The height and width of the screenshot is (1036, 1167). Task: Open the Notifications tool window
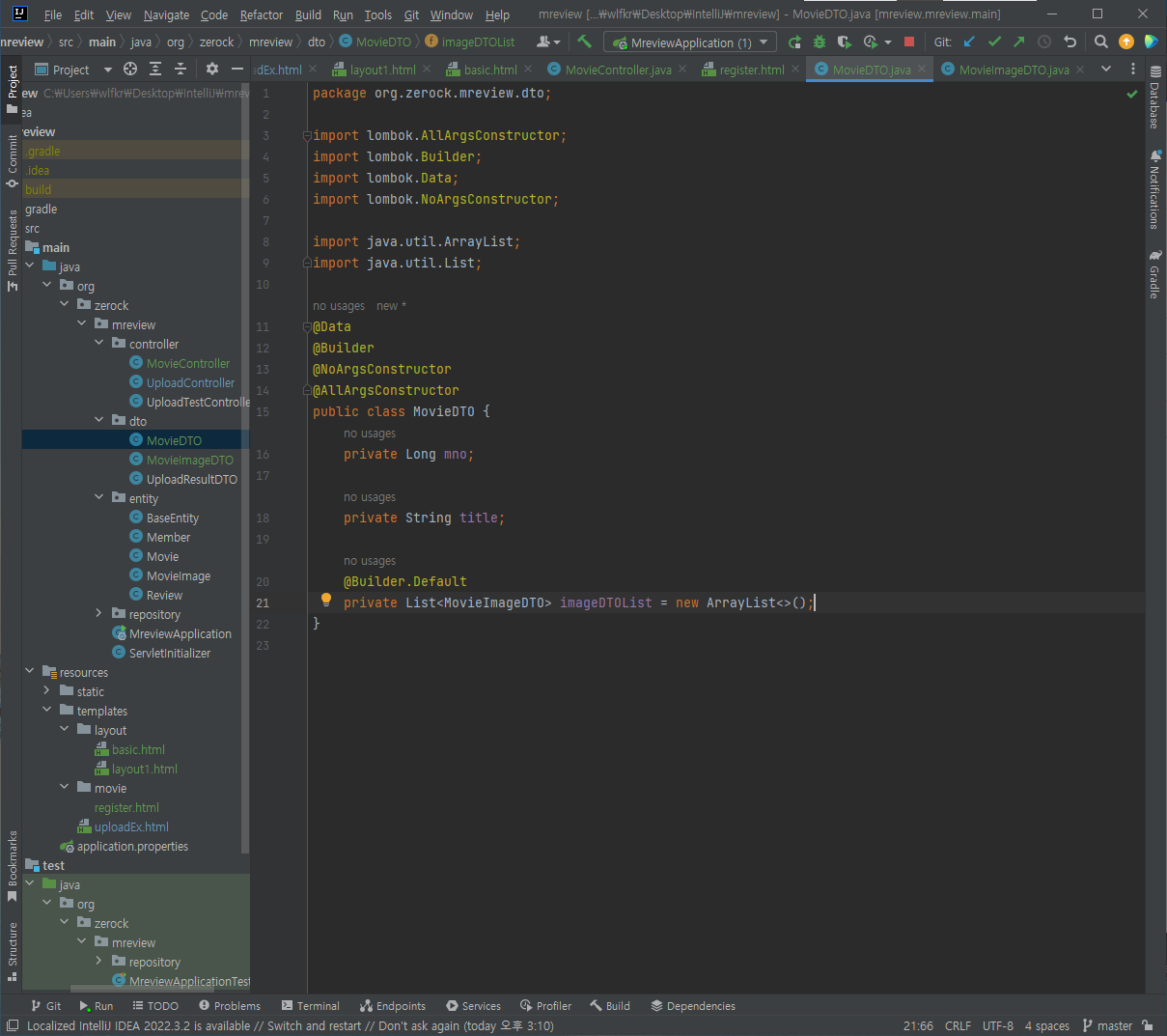1154,189
